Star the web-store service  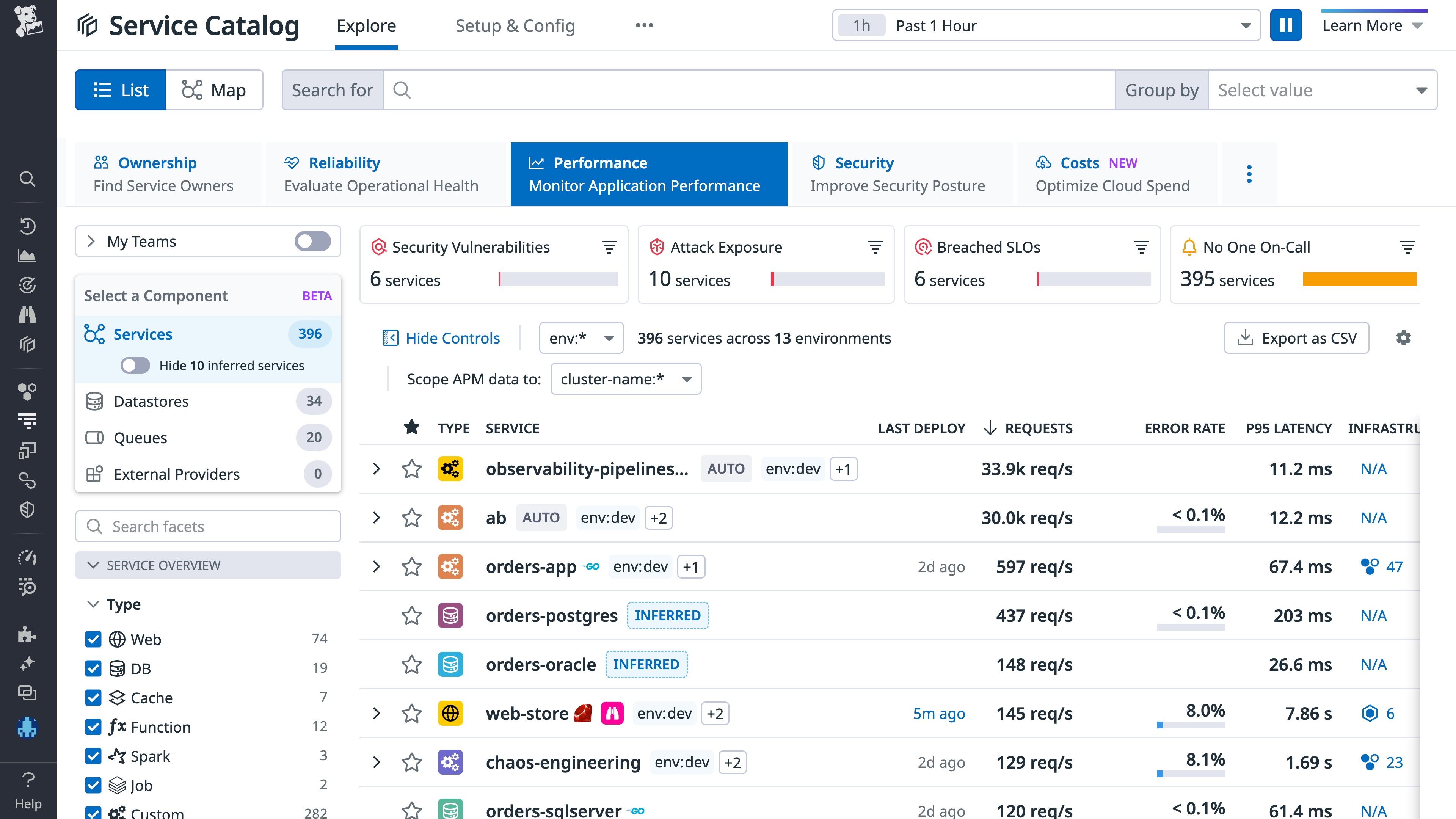pyautogui.click(x=411, y=713)
